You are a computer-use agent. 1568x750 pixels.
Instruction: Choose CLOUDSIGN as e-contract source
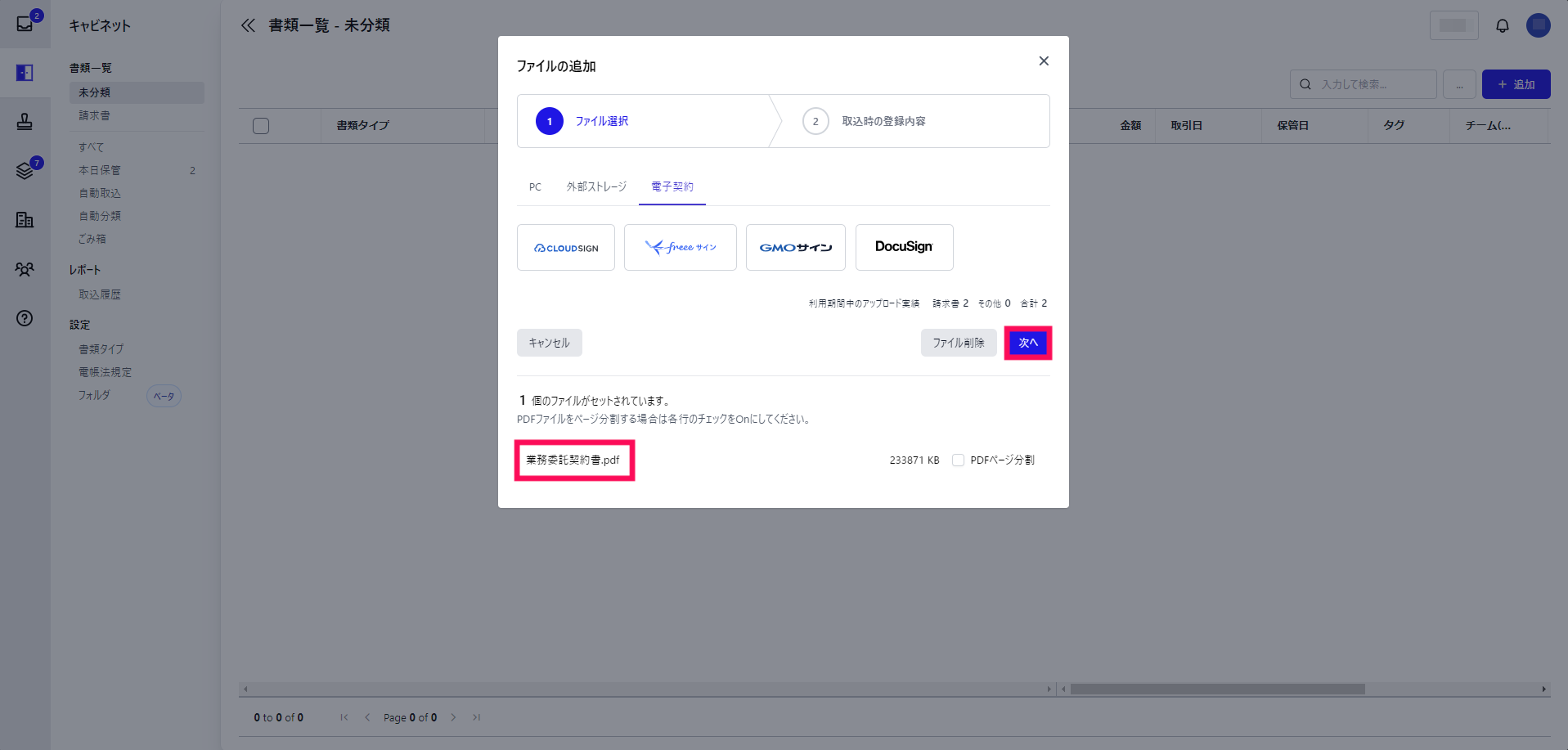(566, 247)
